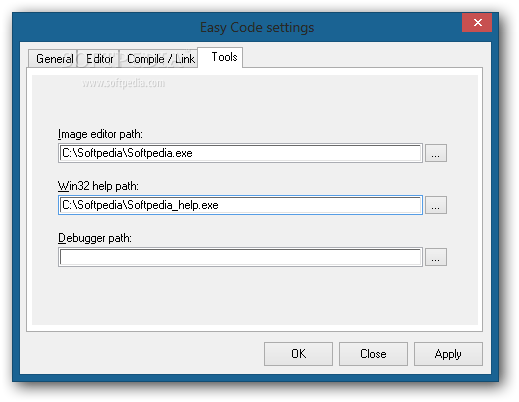
Task: Focus the Image editor path field
Action: (x=240, y=153)
